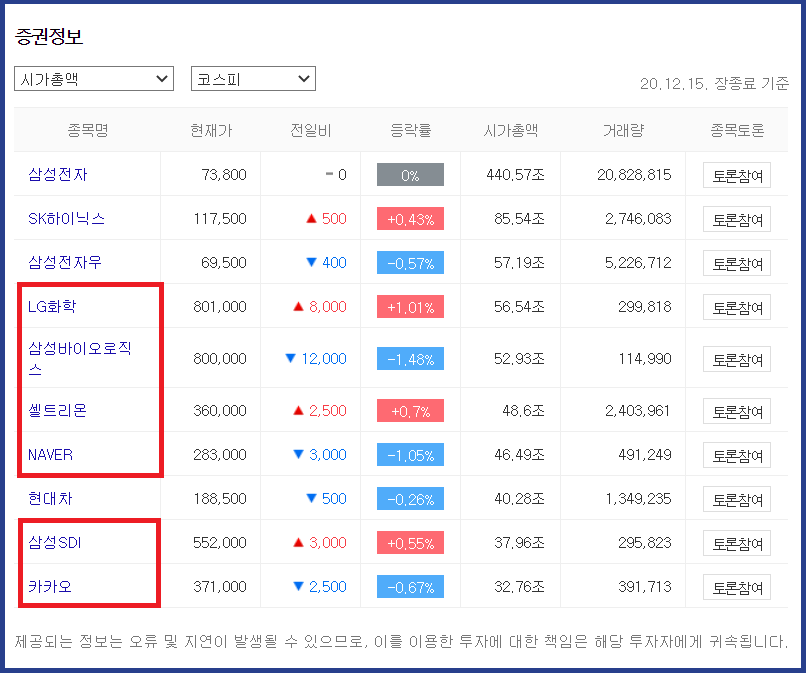
Task: Open the 코스피 market dropdown
Action: pyautogui.click(x=253, y=79)
